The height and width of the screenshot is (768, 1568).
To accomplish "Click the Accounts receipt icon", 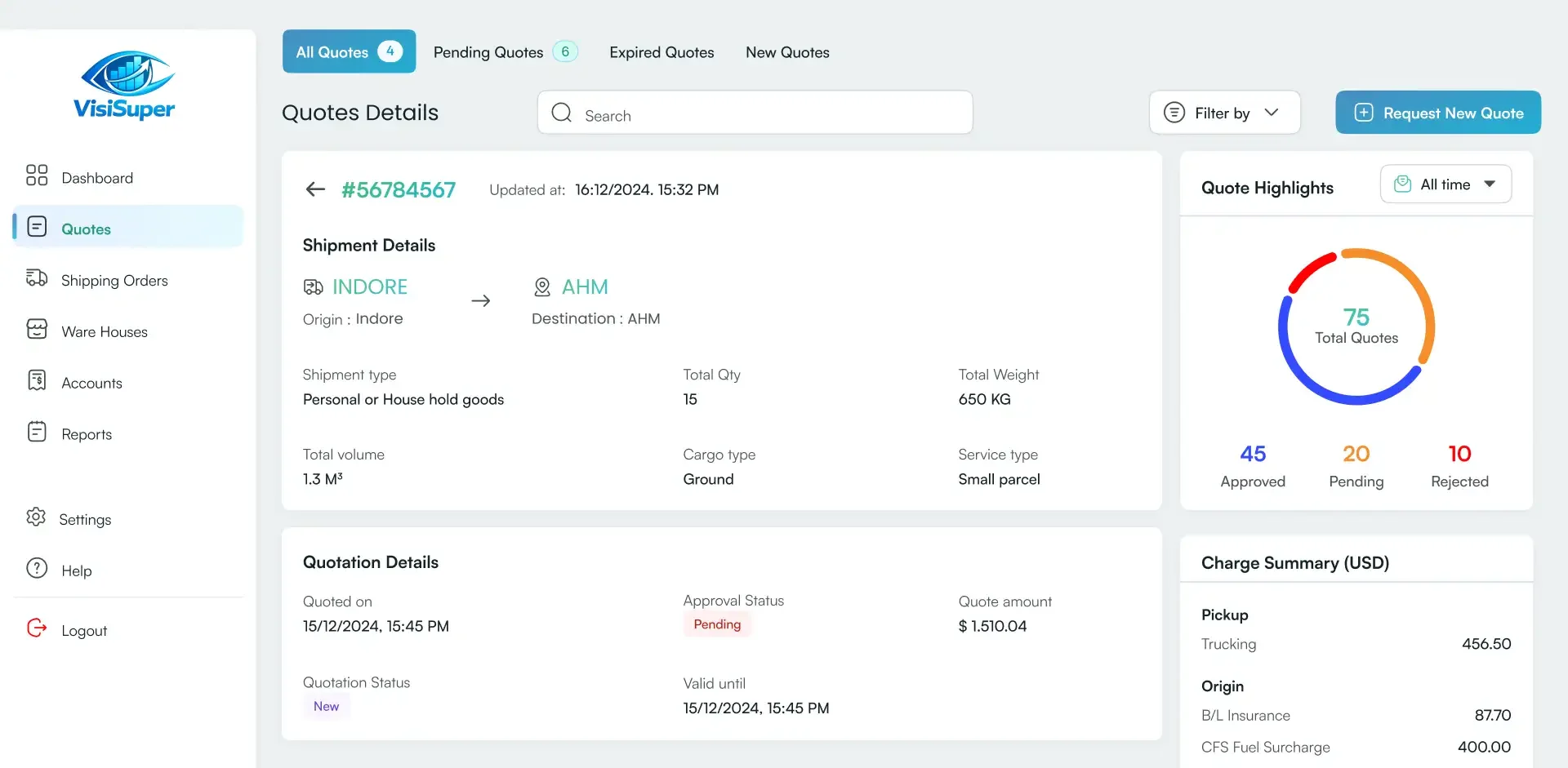I will click(x=37, y=380).
